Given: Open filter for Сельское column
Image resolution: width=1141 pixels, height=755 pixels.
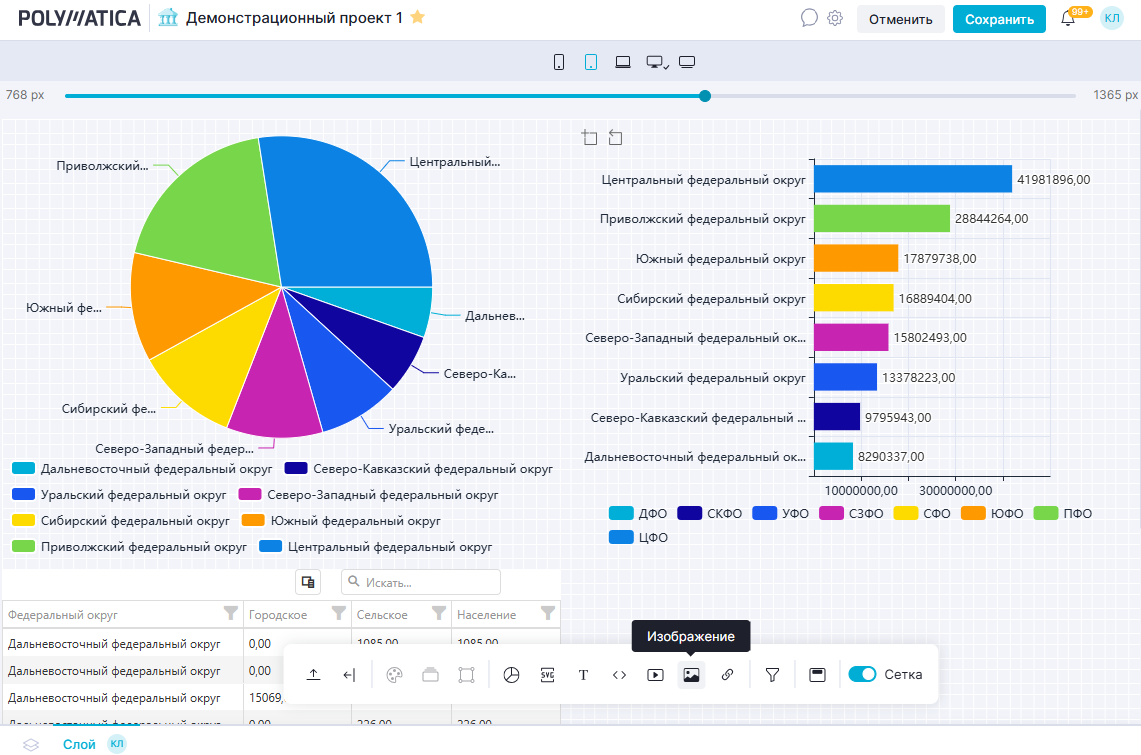Looking at the screenshot, I should click(438, 613).
